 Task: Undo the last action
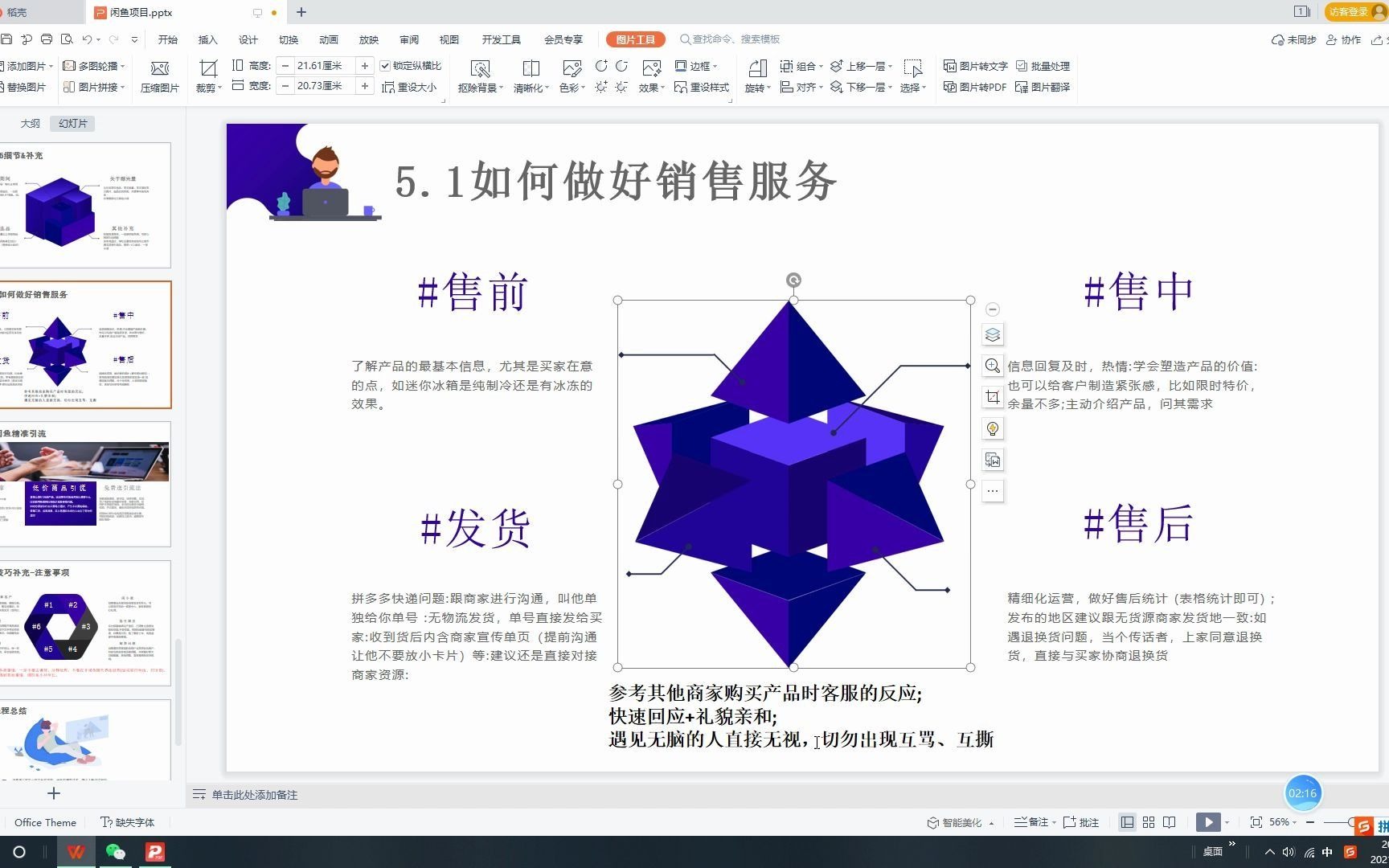[87, 39]
